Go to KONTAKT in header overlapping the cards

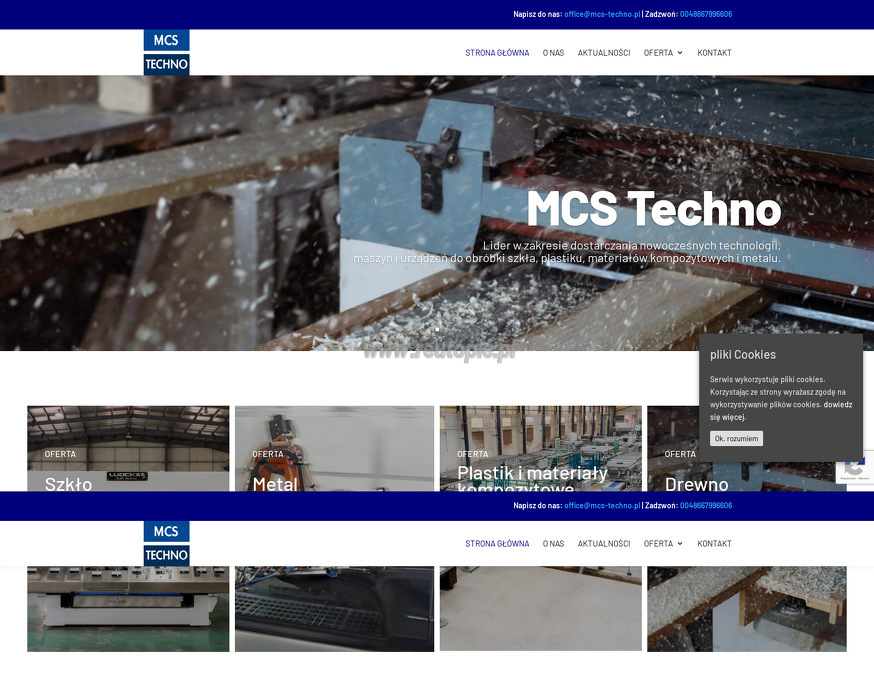point(714,543)
